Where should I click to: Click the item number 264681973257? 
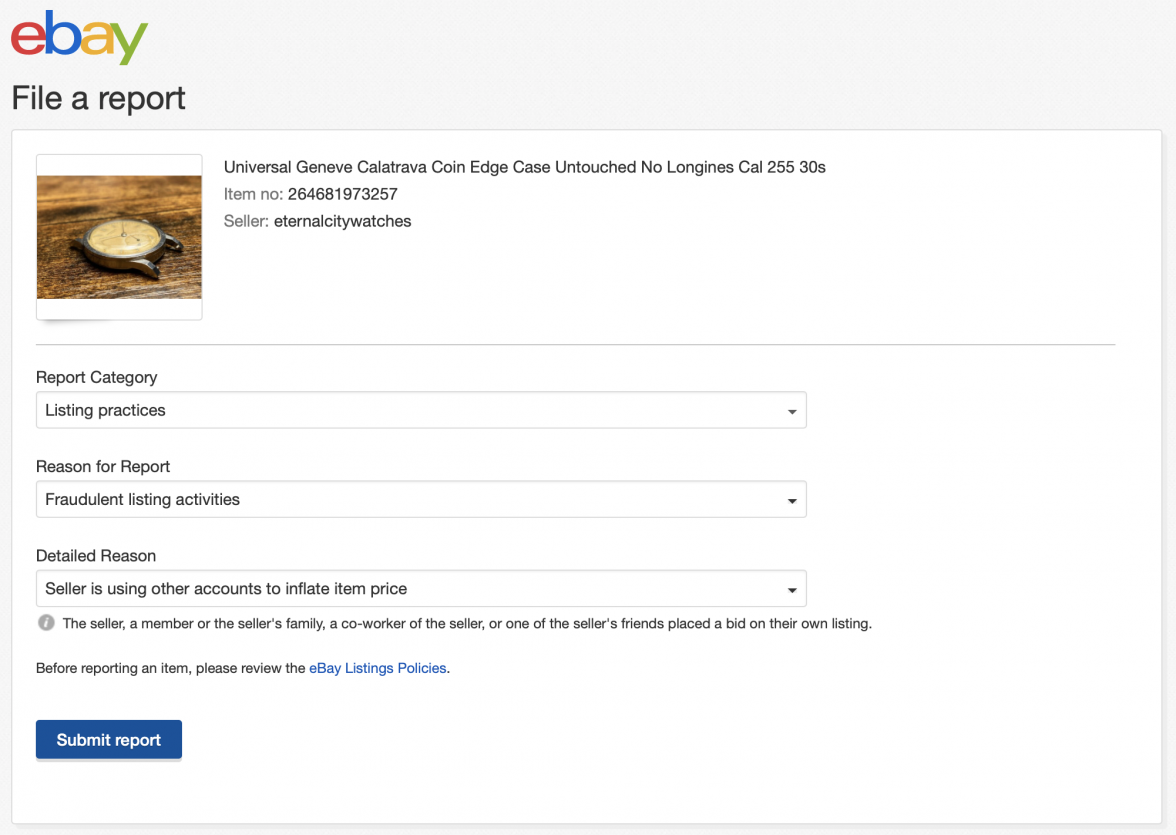[x=342, y=194]
